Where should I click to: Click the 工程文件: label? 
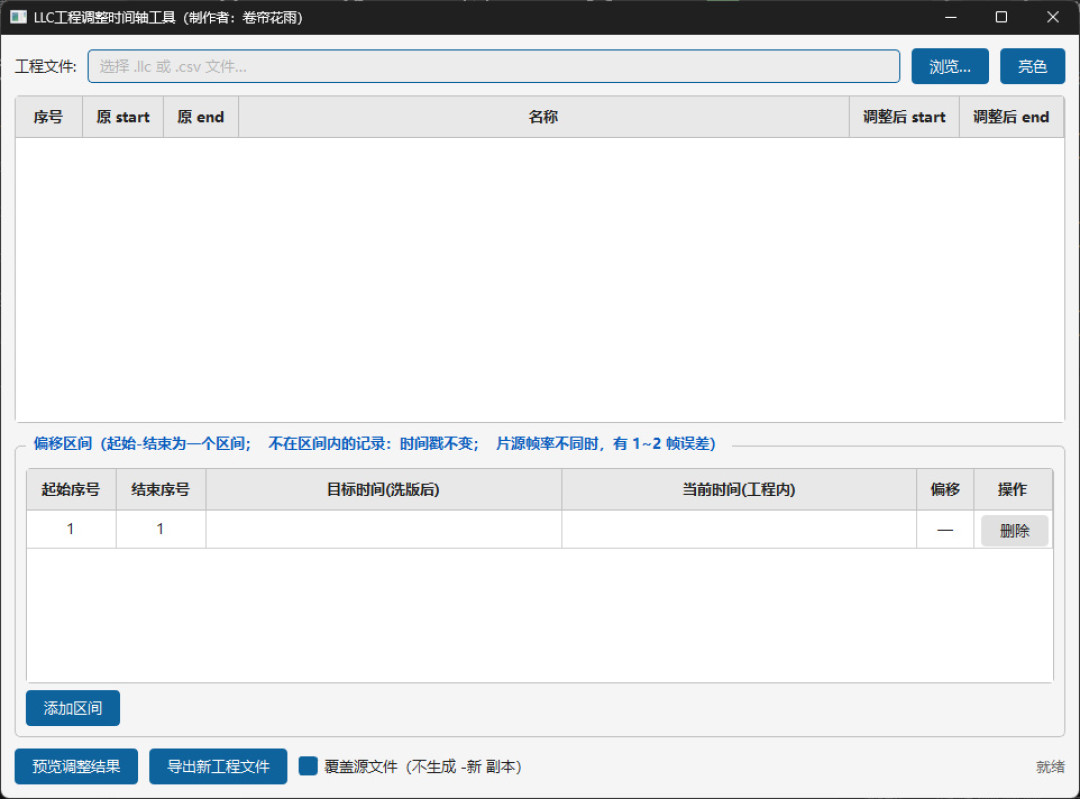click(46, 67)
